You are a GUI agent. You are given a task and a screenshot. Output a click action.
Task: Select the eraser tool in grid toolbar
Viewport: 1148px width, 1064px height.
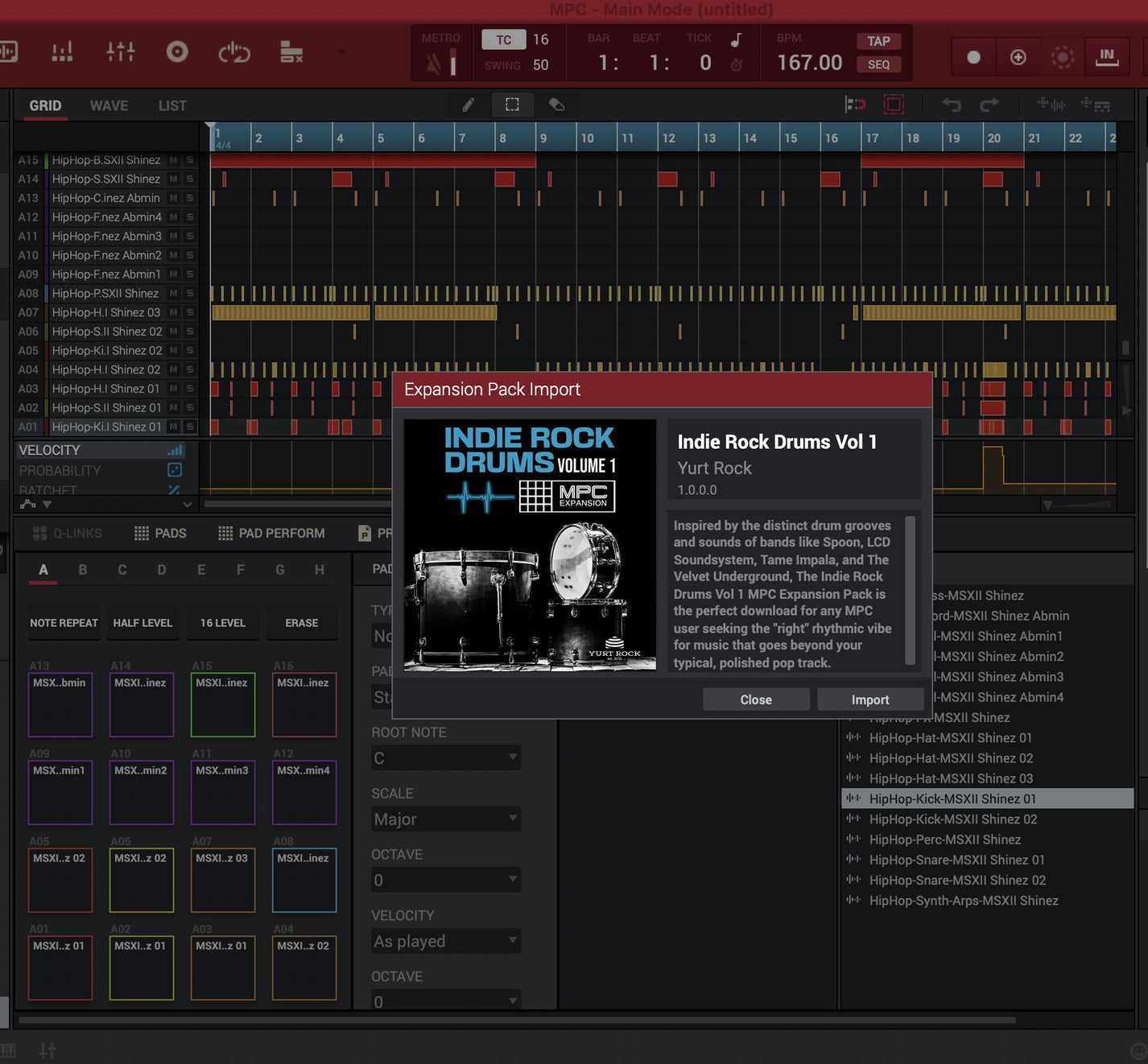click(x=556, y=105)
